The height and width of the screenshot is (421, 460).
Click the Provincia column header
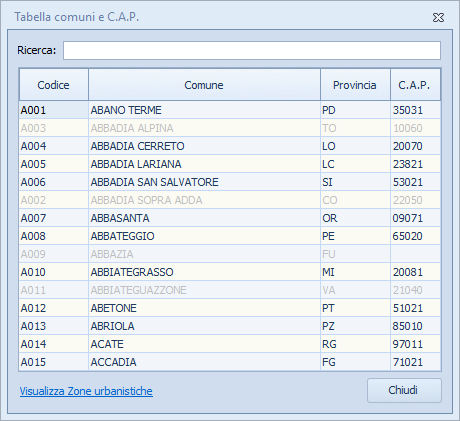[x=355, y=85]
